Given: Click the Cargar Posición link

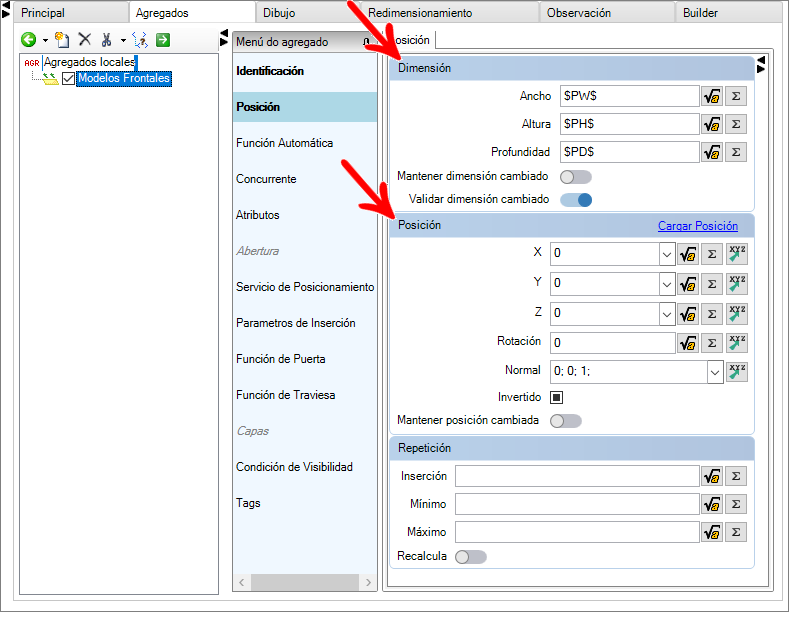Looking at the screenshot, I should point(697,226).
